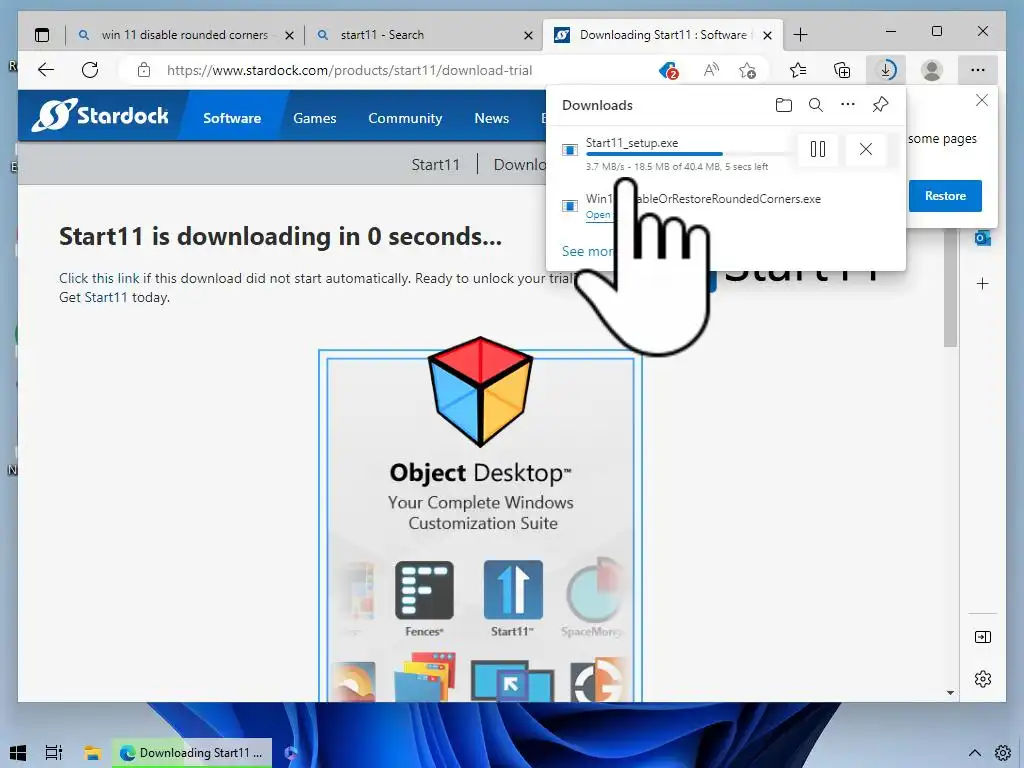Open the tab actions menu icon
Viewport: 1024px width, 768px height.
pyautogui.click(x=42, y=35)
